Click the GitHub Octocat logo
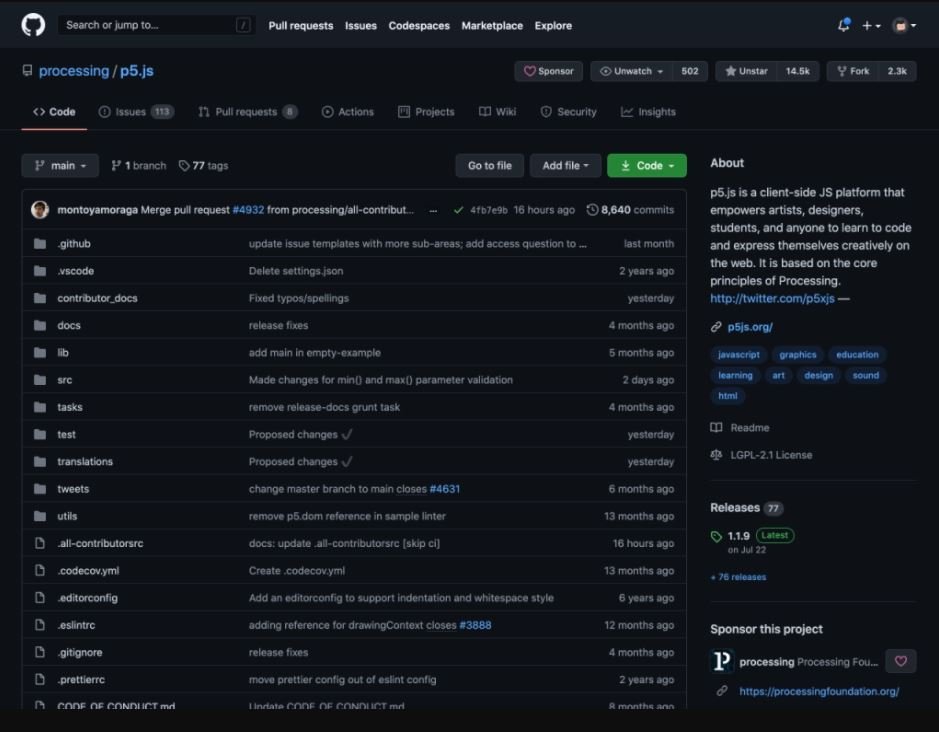Viewport: 939px width, 732px height. [x=33, y=25]
